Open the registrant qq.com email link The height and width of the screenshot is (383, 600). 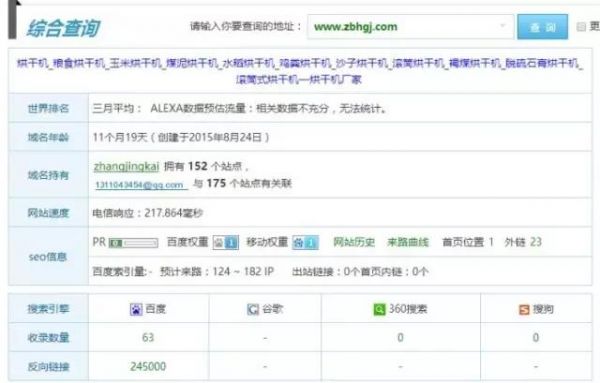141,185
